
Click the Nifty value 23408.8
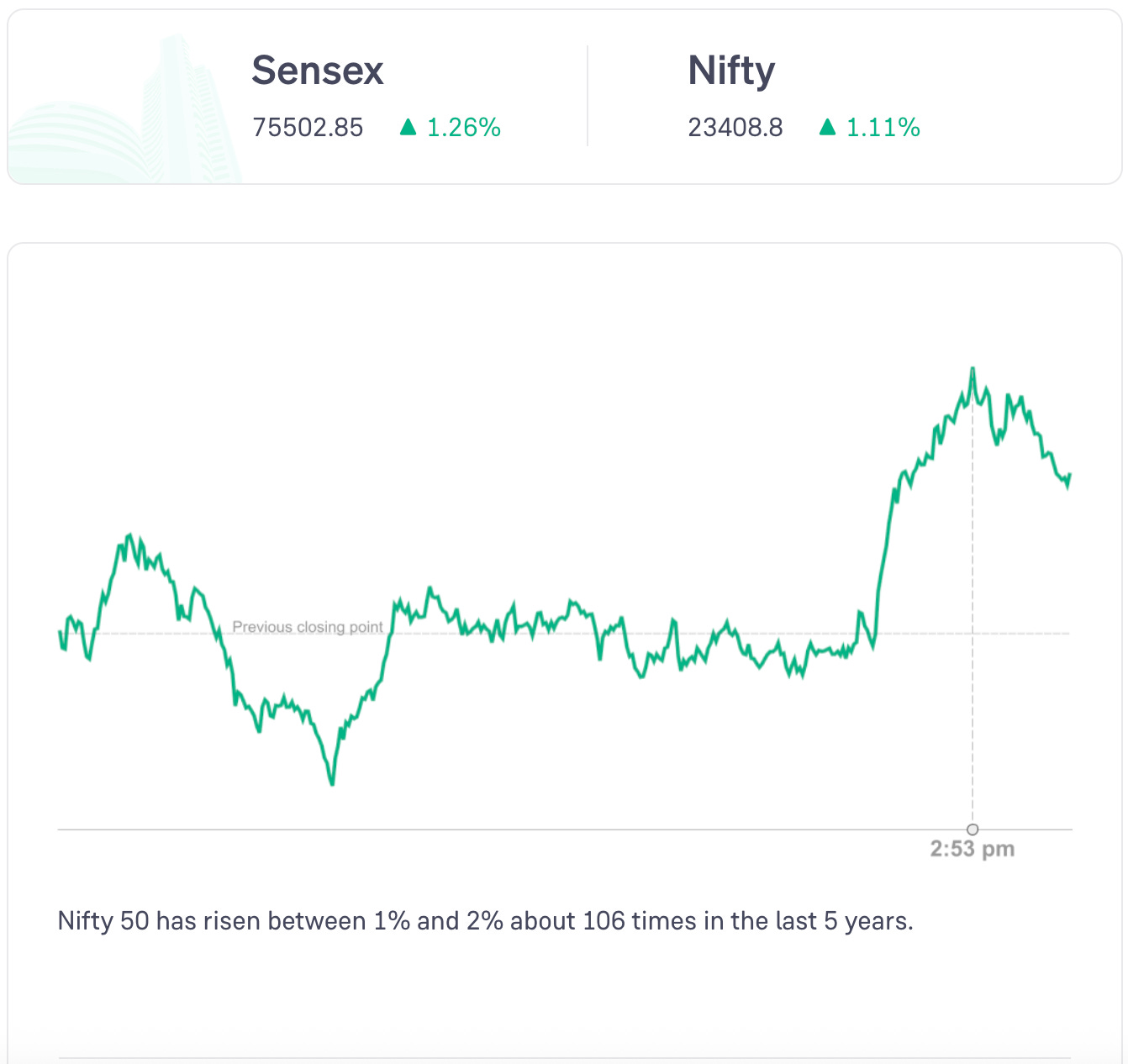click(735, 128)
